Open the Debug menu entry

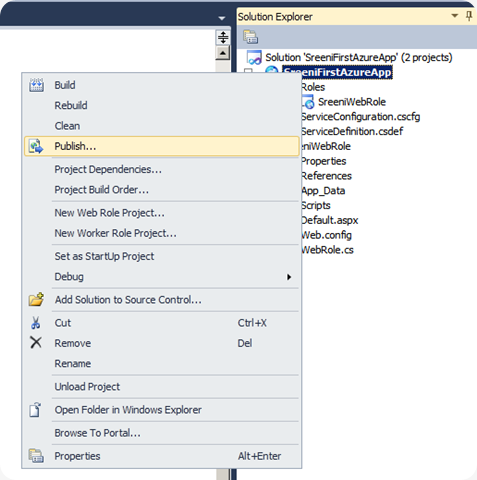(x=162, y=277)
